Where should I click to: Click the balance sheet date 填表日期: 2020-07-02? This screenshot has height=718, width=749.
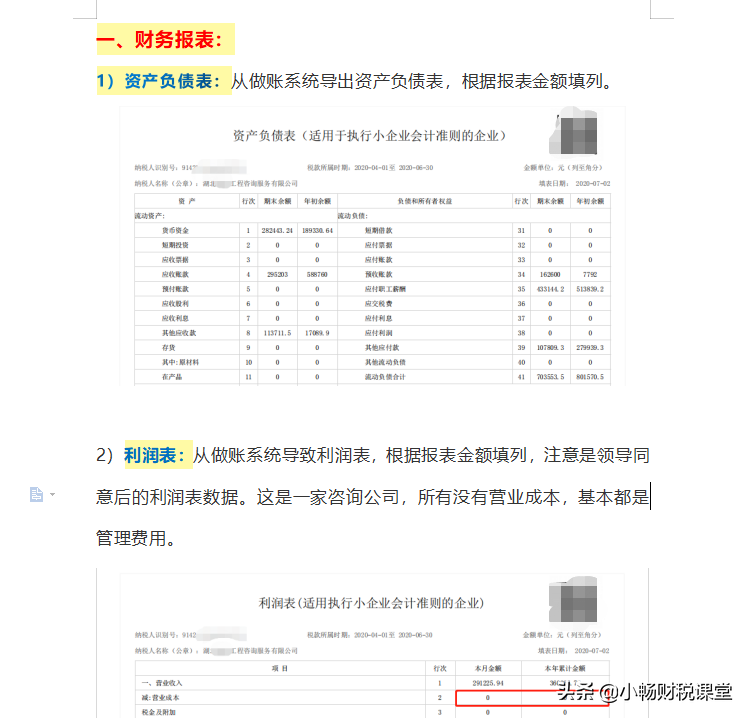(x=574, y=183)
